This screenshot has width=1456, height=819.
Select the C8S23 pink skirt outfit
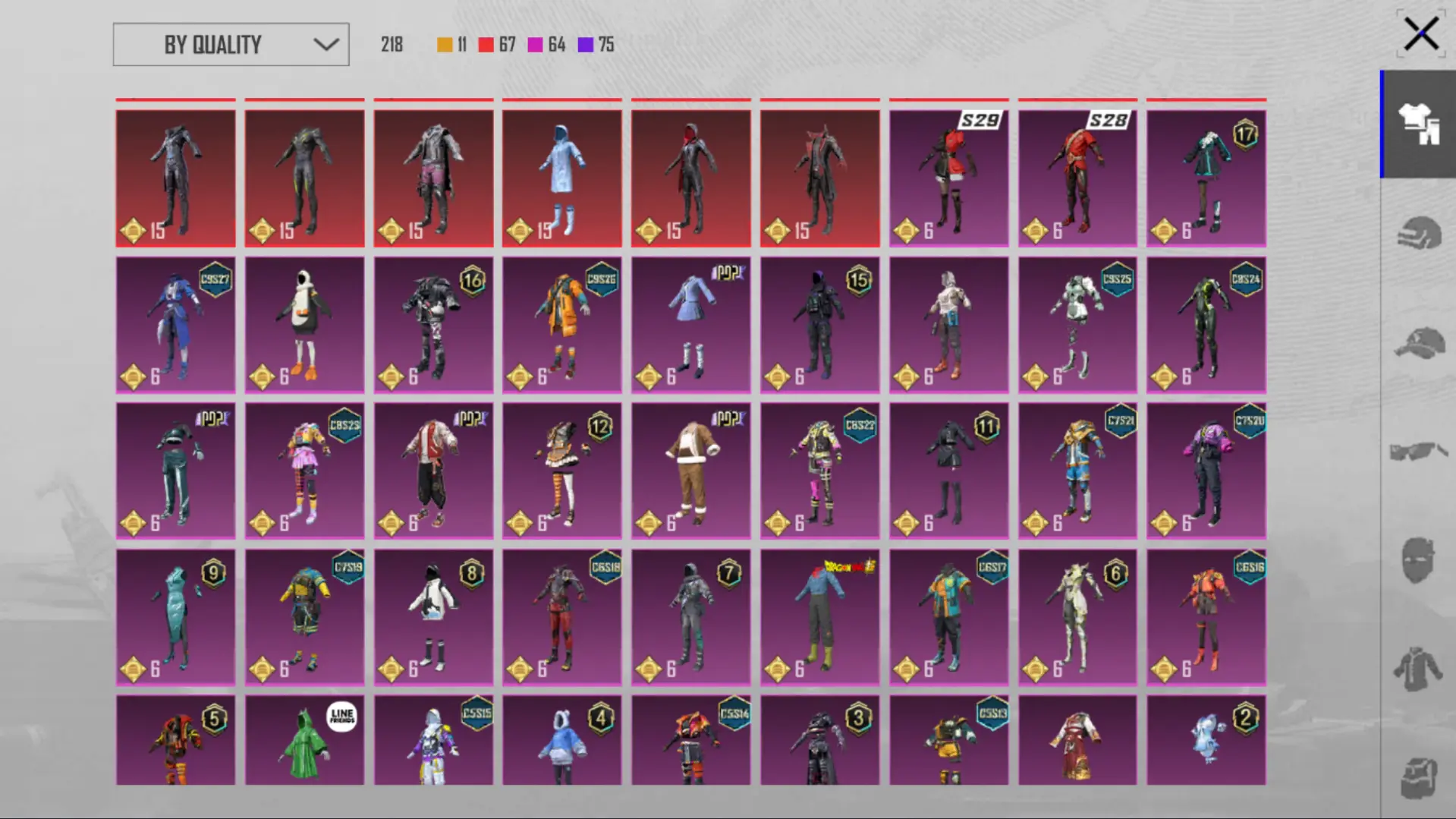(x=304, y=471)
